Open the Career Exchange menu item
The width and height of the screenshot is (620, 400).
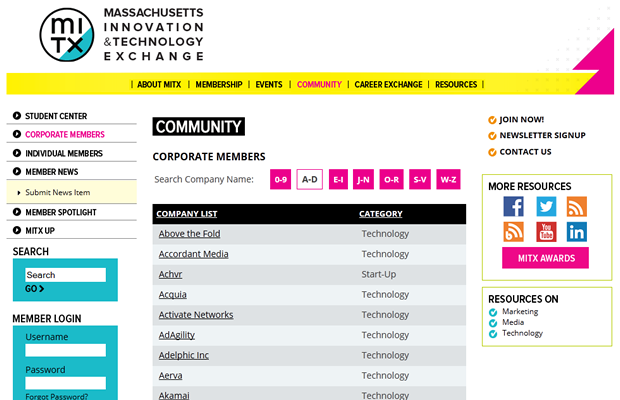pos(388,85)
